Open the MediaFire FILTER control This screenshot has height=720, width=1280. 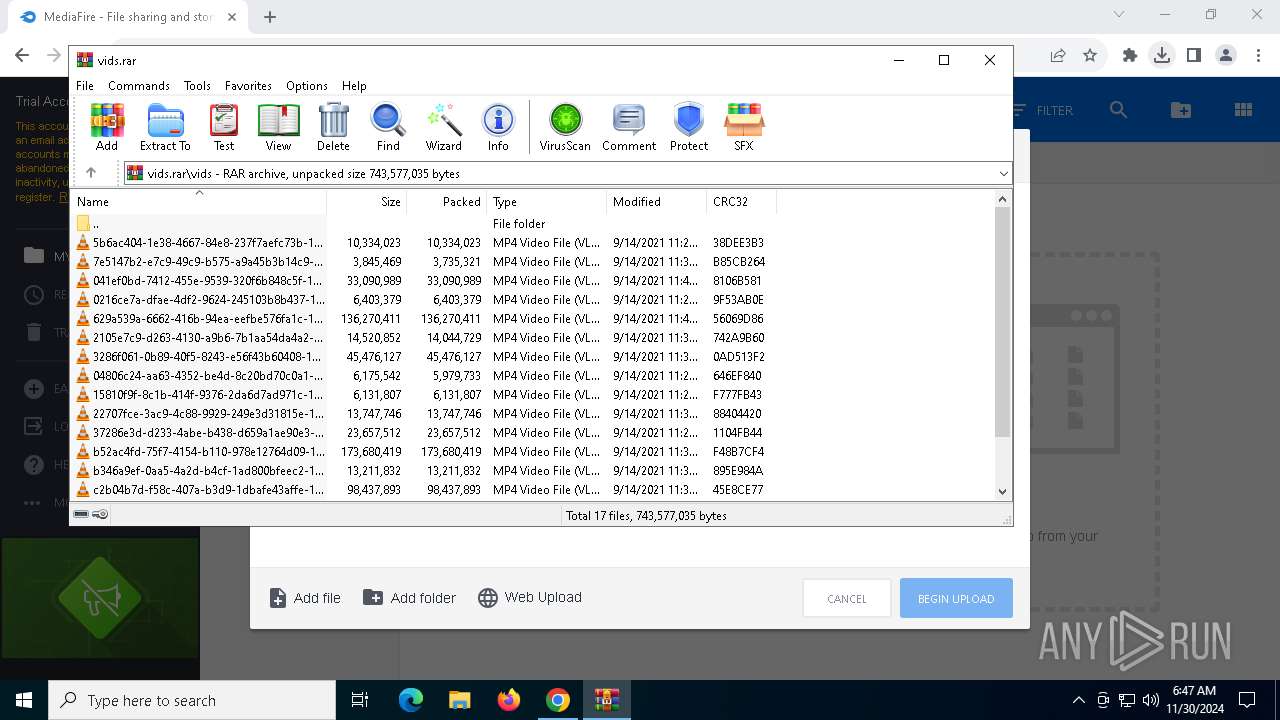(1043, 110)
